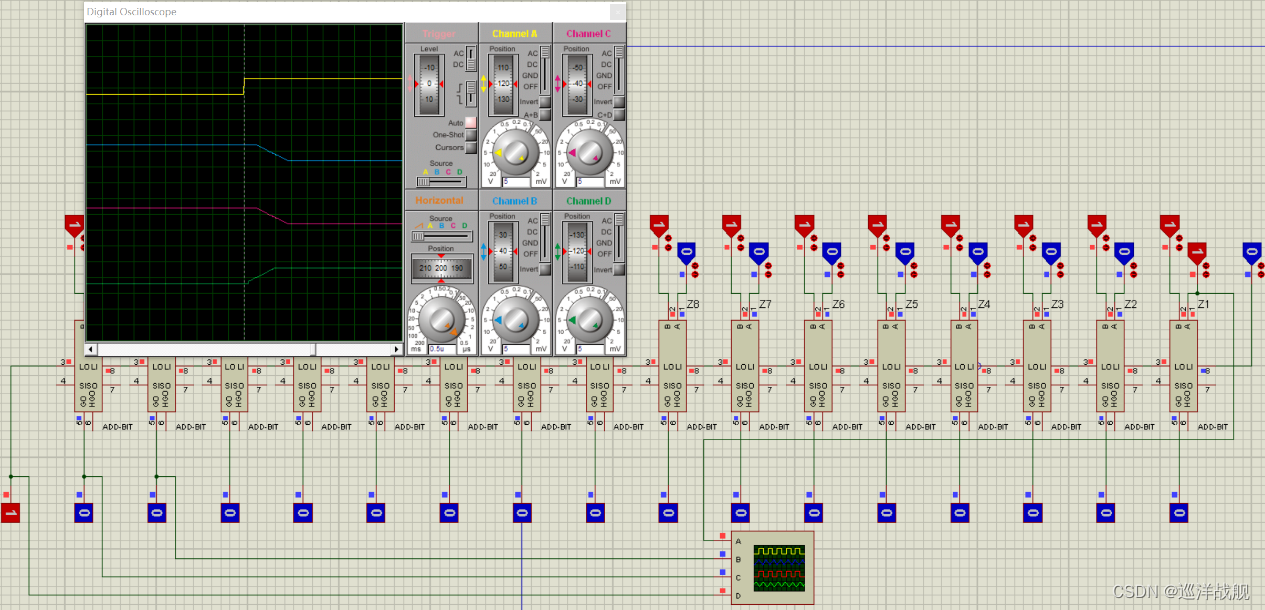Click the sum output probe below Z4
The height and width of the screenshot is (610, 1265).
[x=960, y=513]
